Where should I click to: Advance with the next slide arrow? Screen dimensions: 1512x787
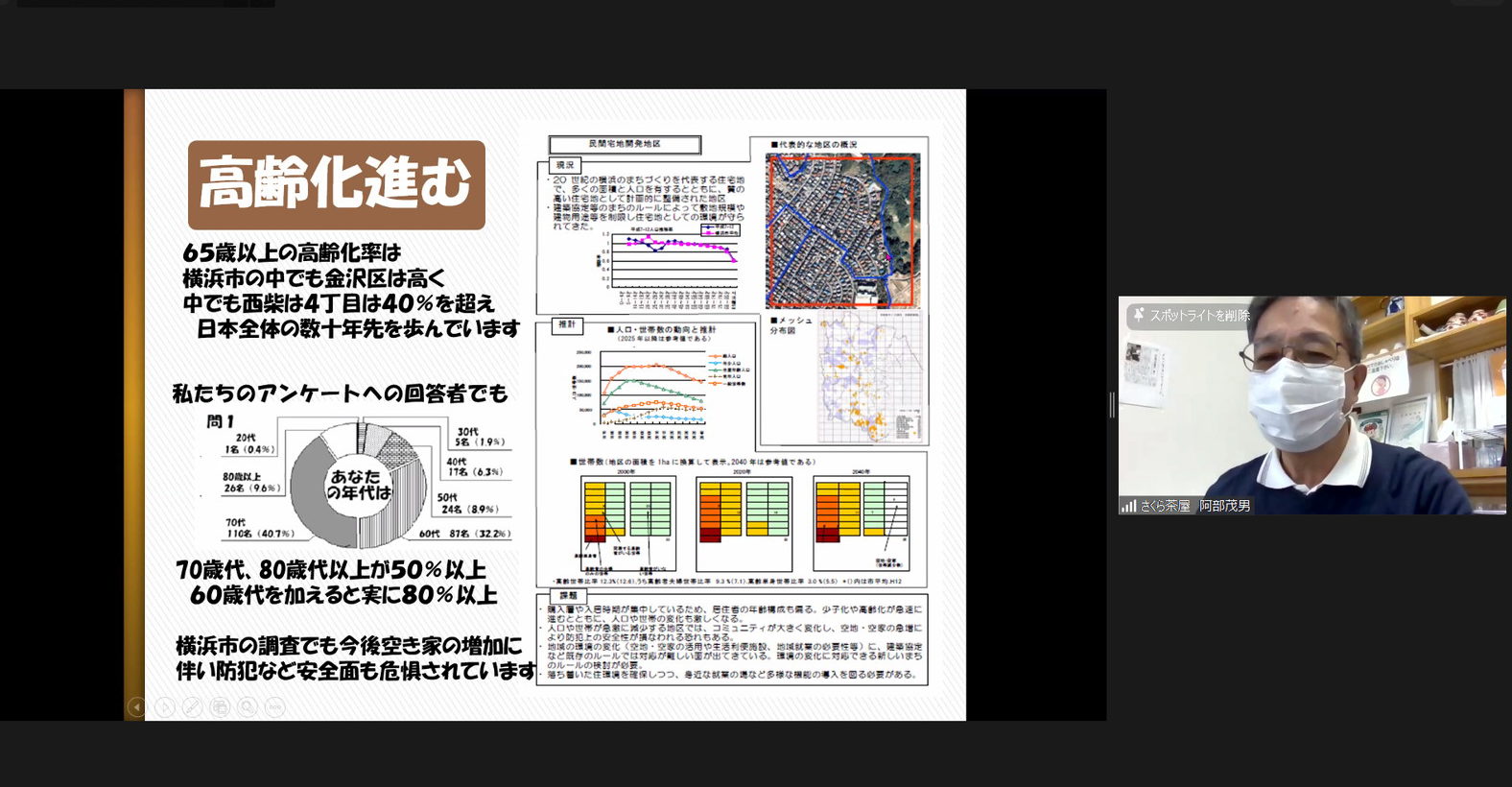click(x=164, y=707)
